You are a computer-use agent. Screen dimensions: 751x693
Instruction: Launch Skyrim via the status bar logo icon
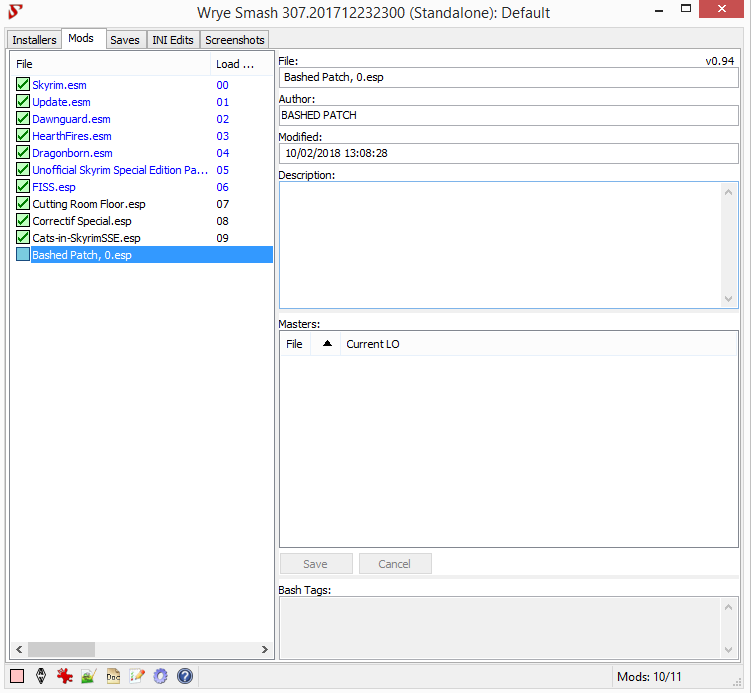pyautogui.click(x=41, y=676)
